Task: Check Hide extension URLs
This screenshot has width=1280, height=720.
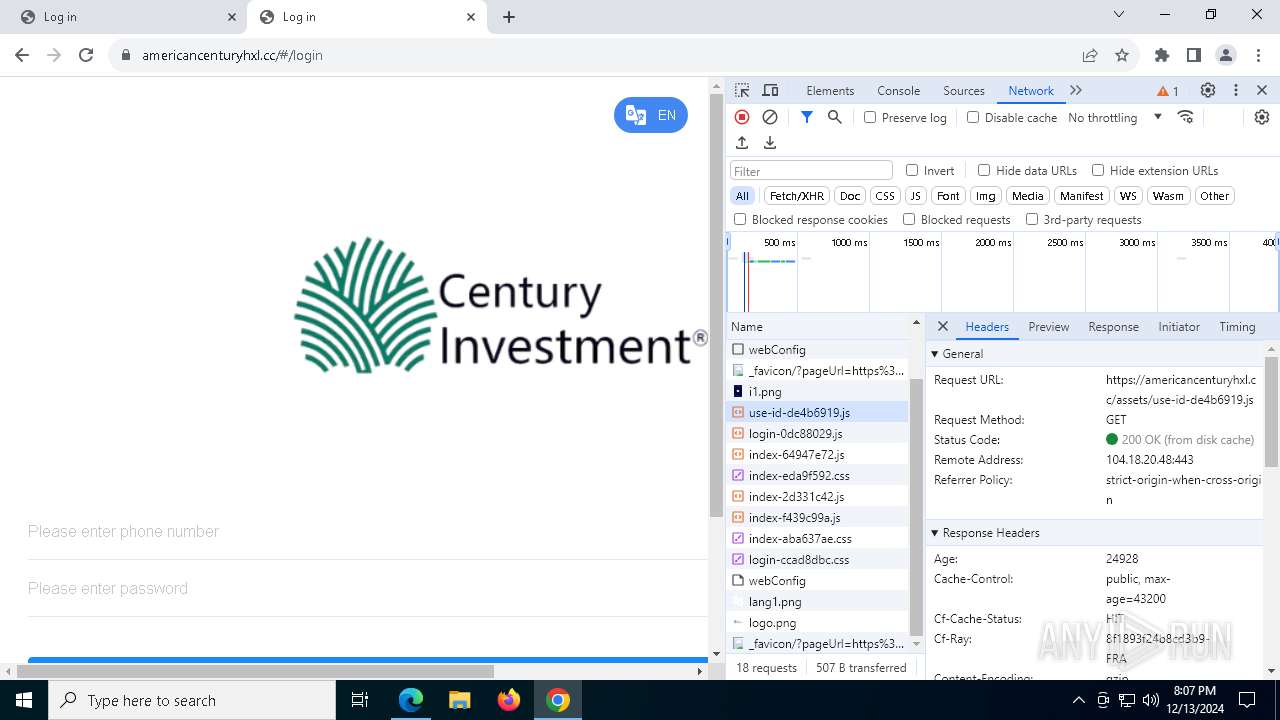Action: [x=1098, y=170]
